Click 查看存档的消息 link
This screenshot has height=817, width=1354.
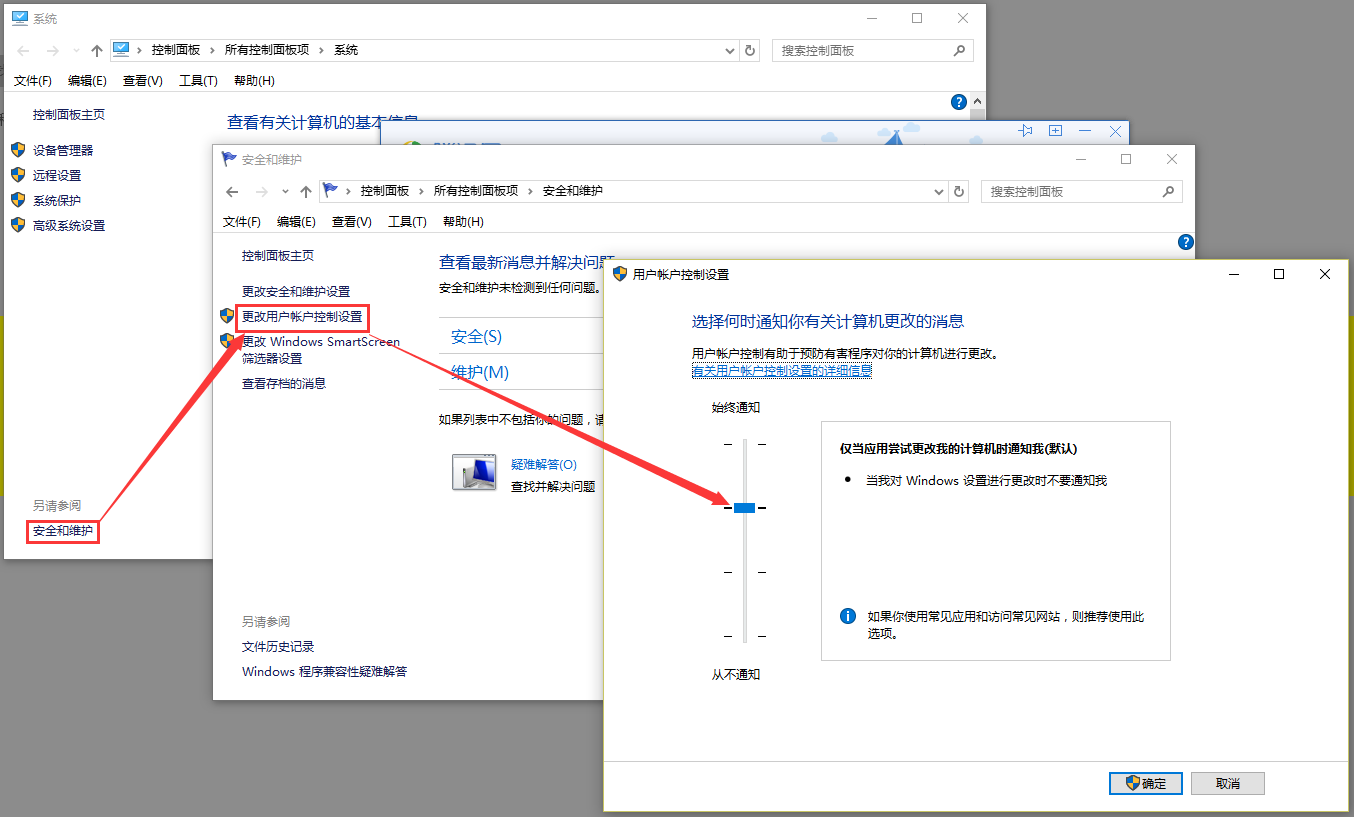point(284,383)
